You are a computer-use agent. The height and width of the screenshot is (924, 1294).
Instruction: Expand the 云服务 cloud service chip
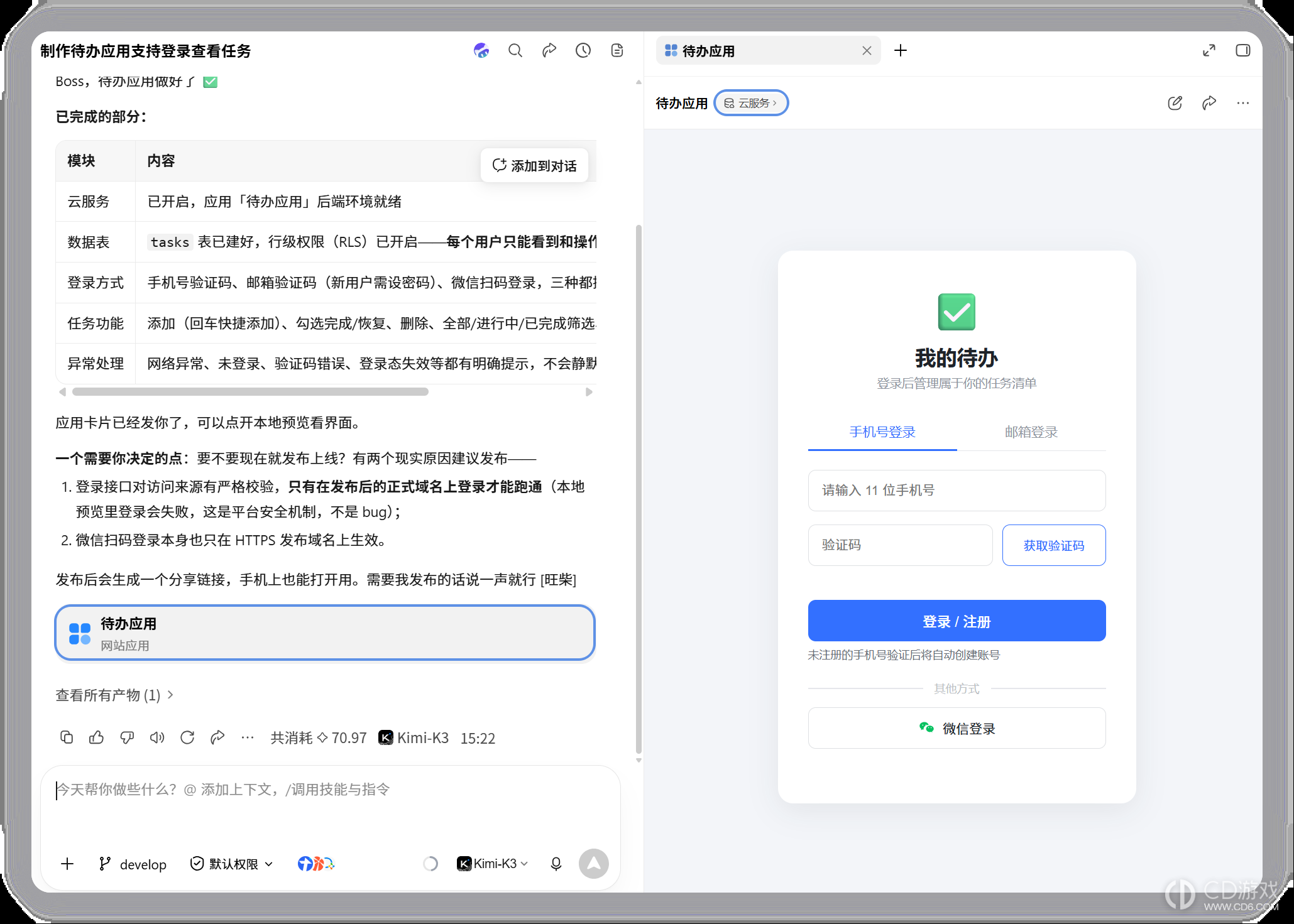point(751,103)
